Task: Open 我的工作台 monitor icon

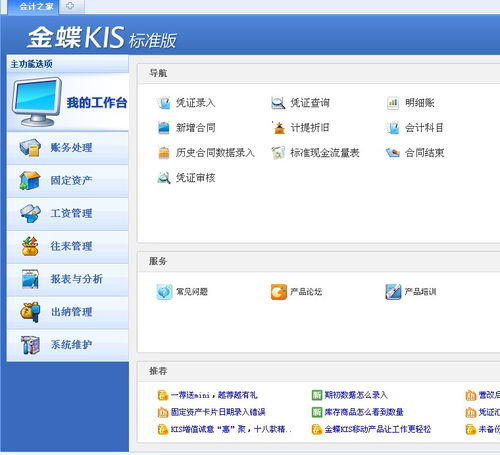Action: 37,101
